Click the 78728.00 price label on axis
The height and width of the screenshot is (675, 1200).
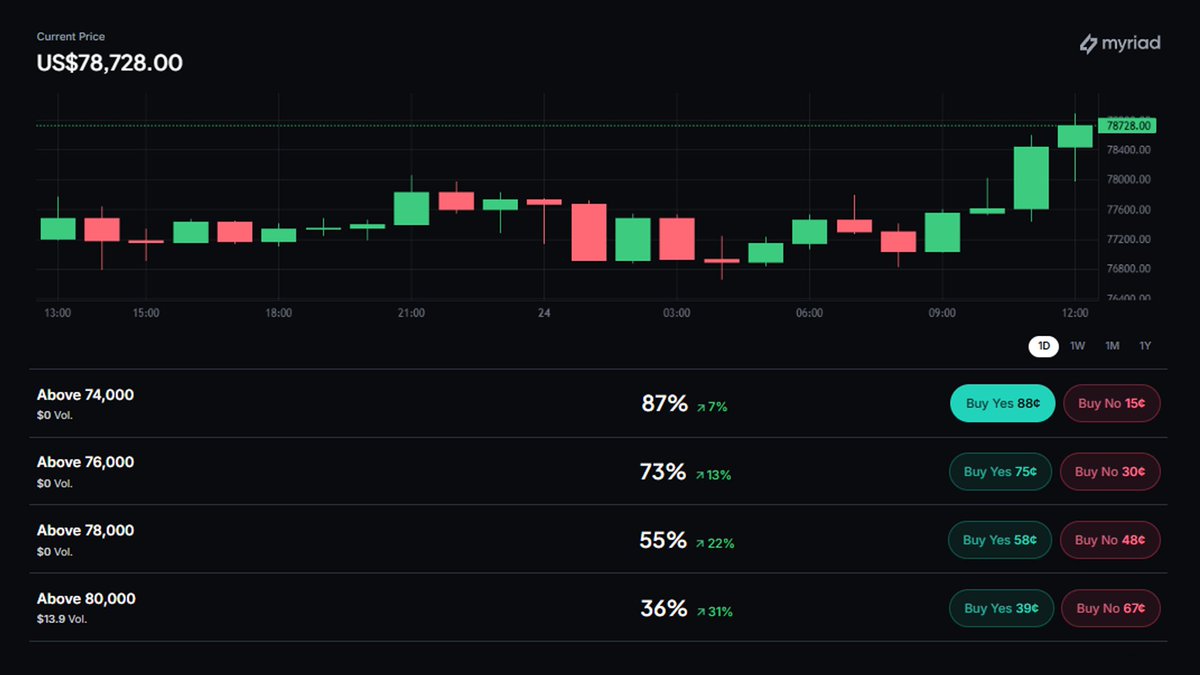tap(1126, 126)
